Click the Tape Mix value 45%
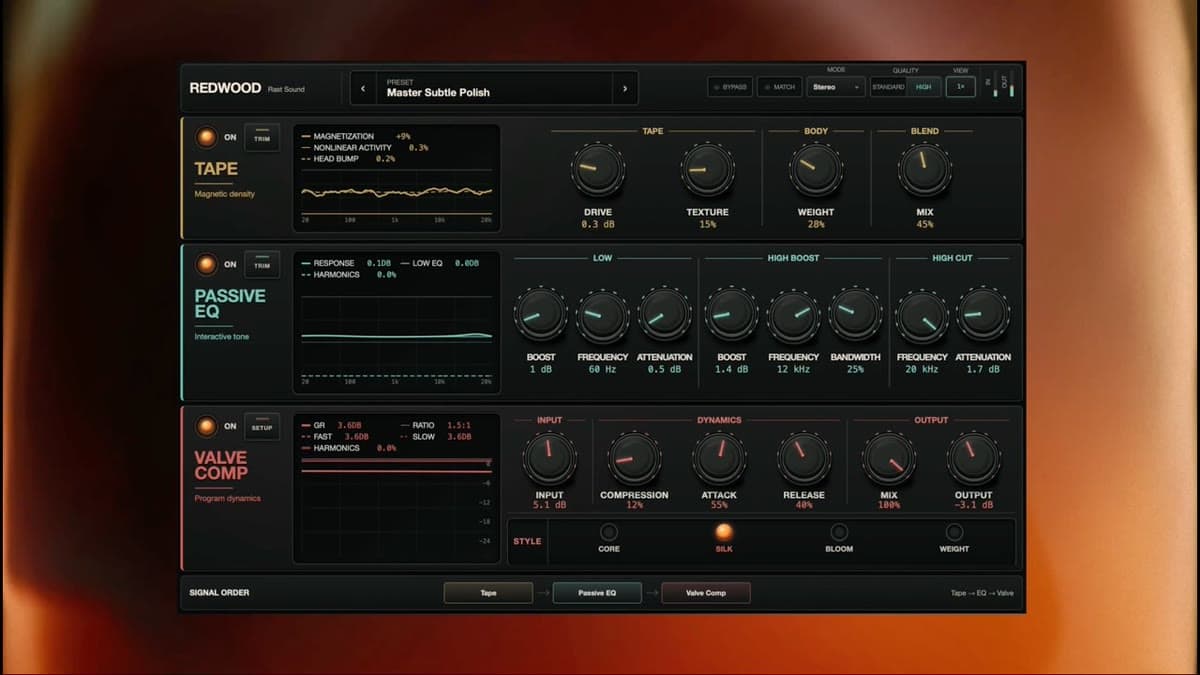Screen dimensions: 1200x675 pos(924,224)
